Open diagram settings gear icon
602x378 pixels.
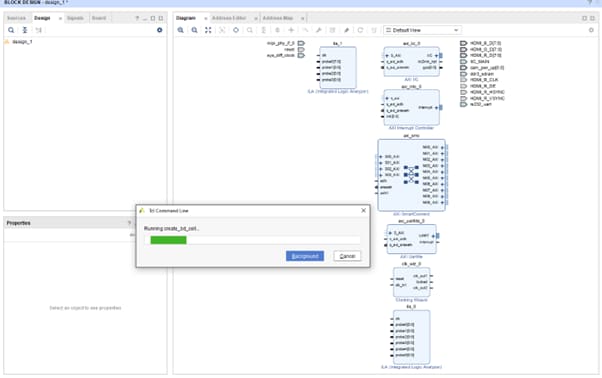[x=591, y=30]
